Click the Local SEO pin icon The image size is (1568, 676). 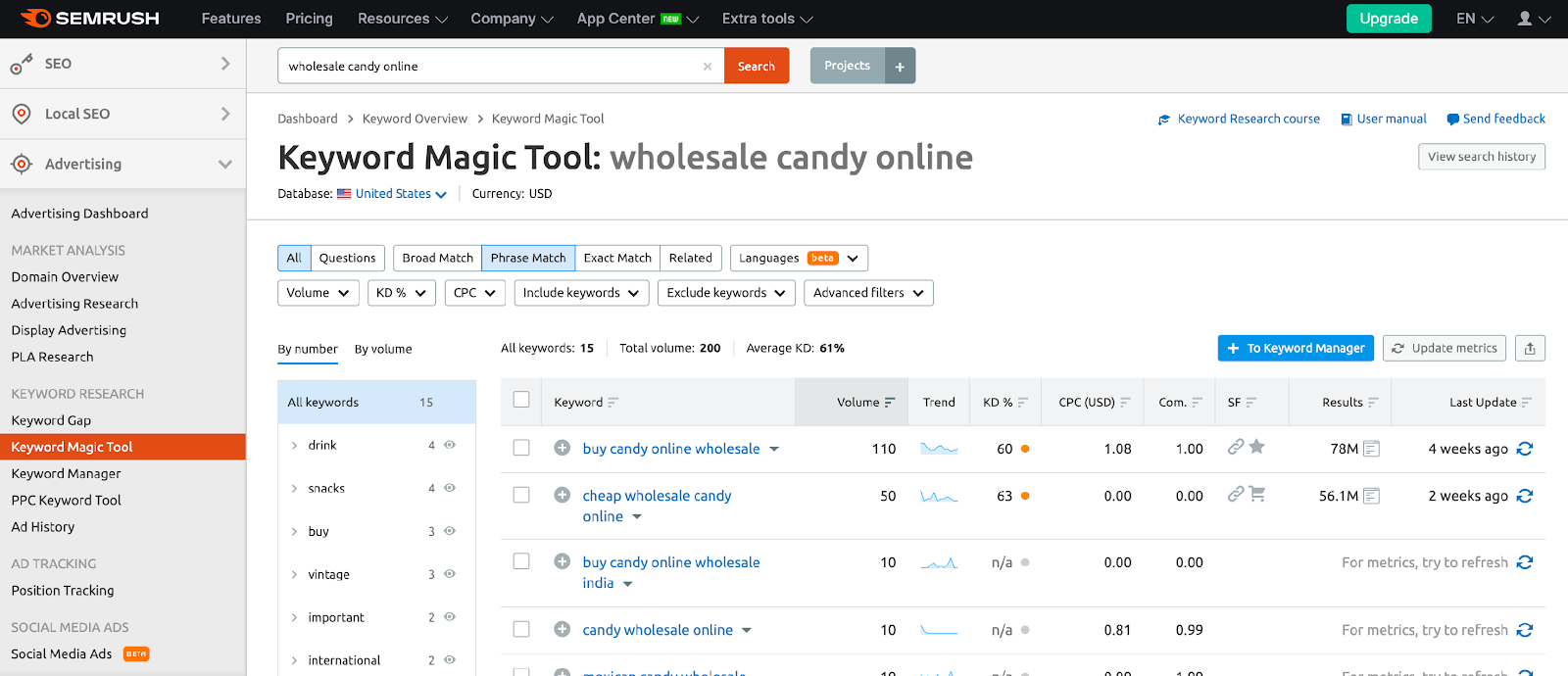[x=22, y=114]
